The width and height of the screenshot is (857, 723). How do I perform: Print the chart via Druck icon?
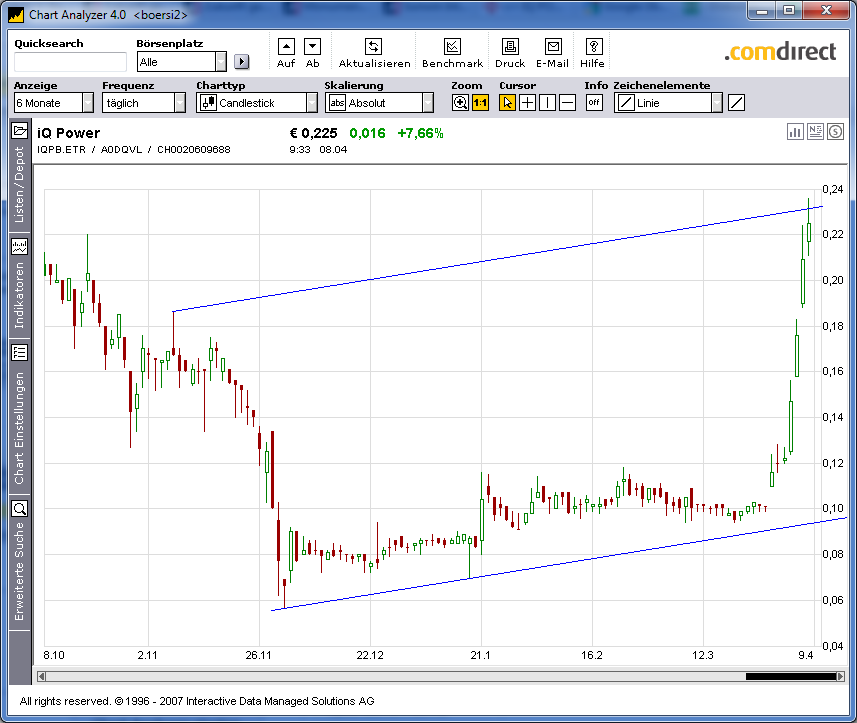coord(510,47)
